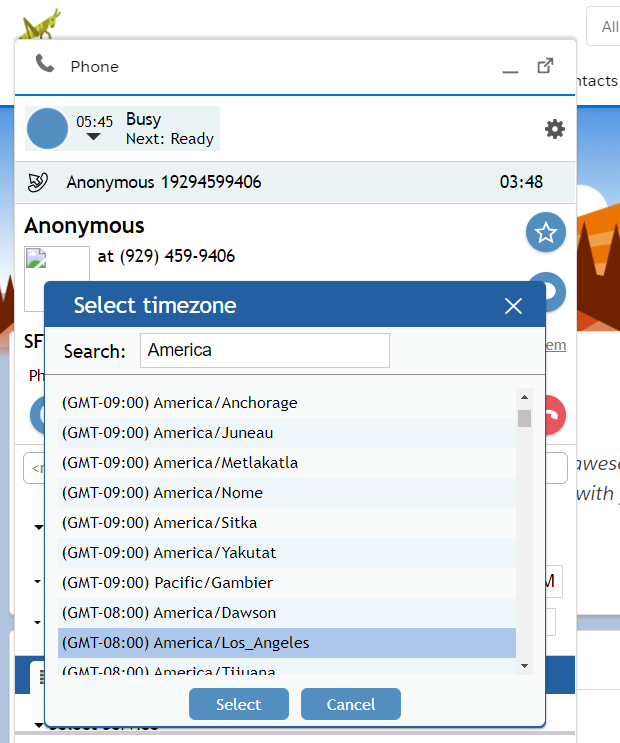Image resolution: width=620 pixels, height=743 pixels.
Task: Click the Phone handset icon in header
Action: (x=45, y=65)
